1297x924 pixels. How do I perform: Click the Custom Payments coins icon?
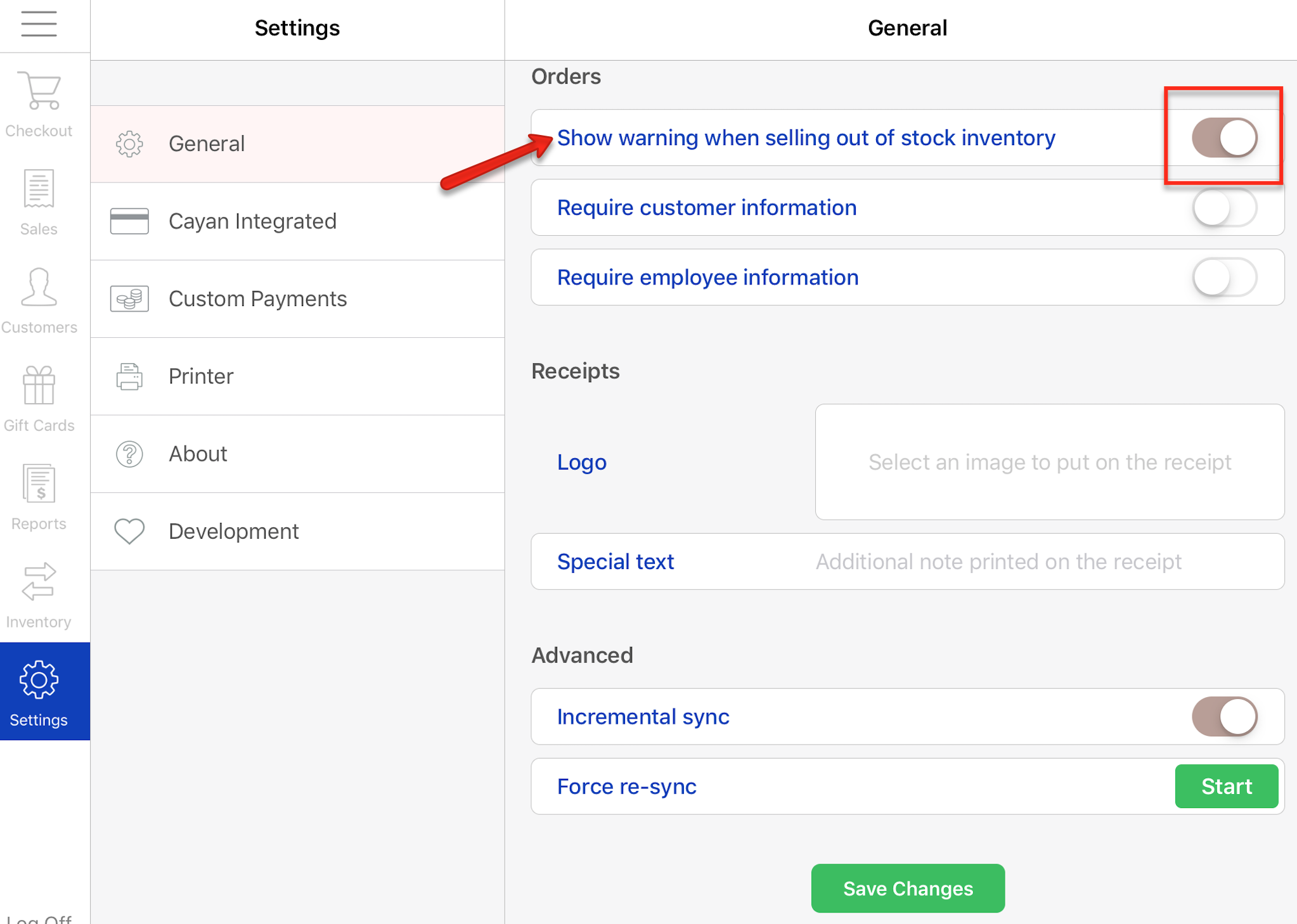click(x=129, y=298)
